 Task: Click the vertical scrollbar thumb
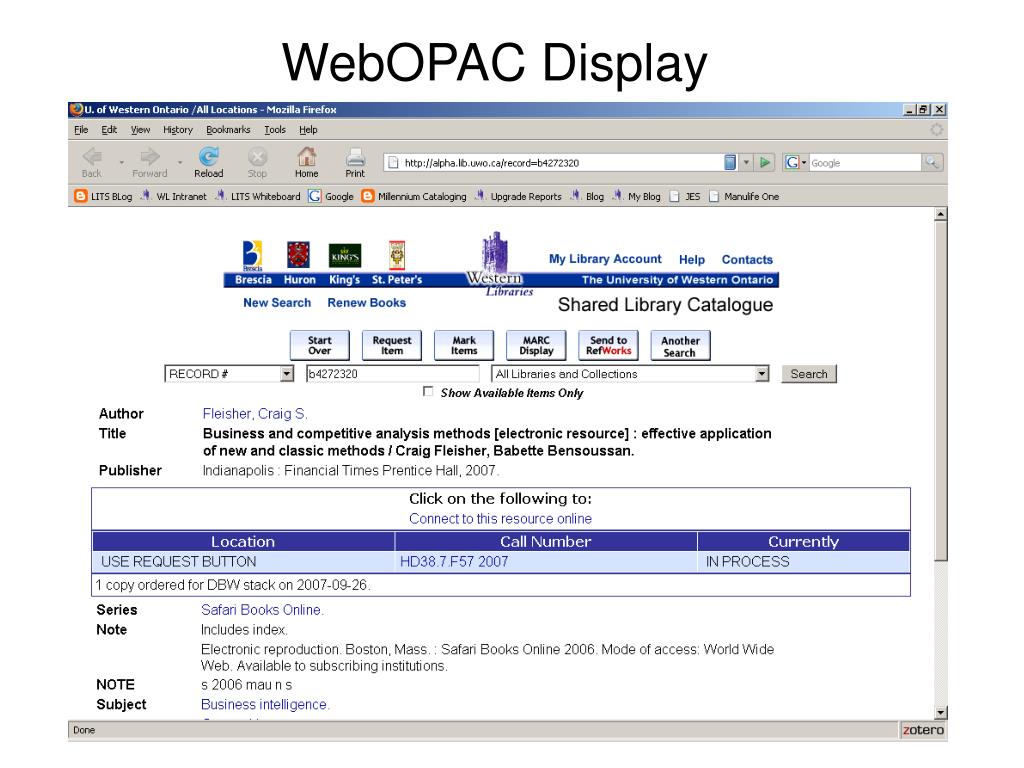pos(940,390)
